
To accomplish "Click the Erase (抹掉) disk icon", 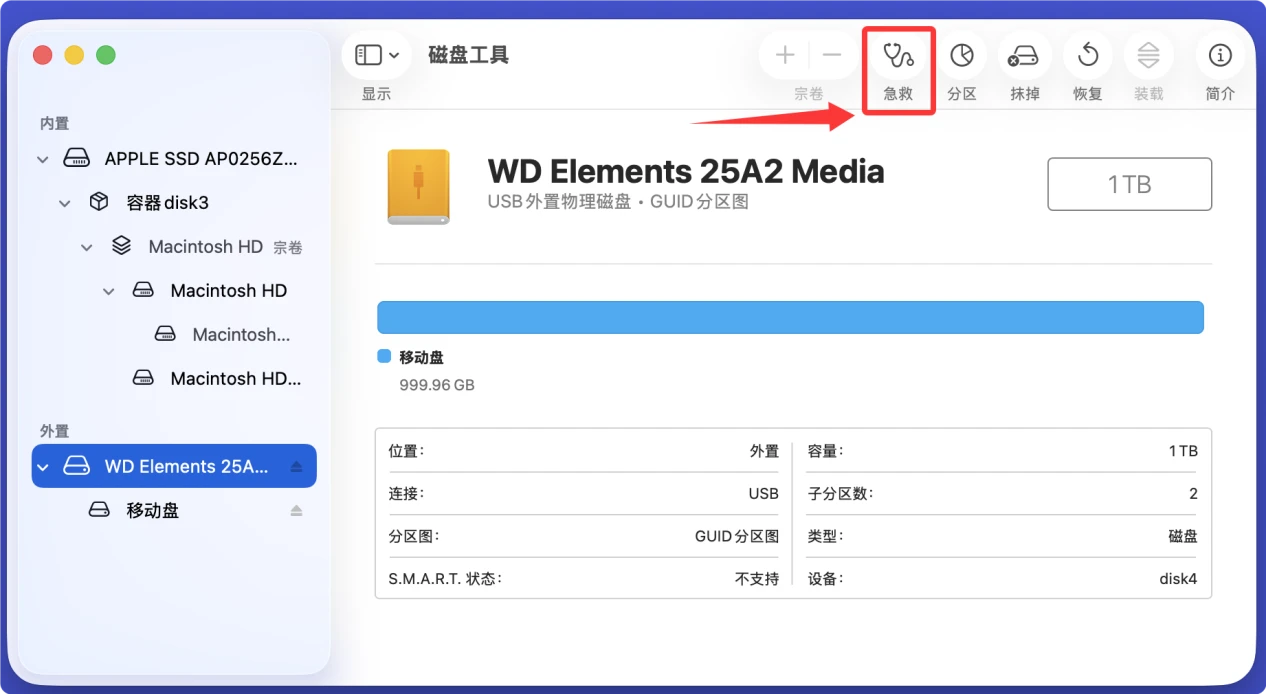I will point(1024,55).
